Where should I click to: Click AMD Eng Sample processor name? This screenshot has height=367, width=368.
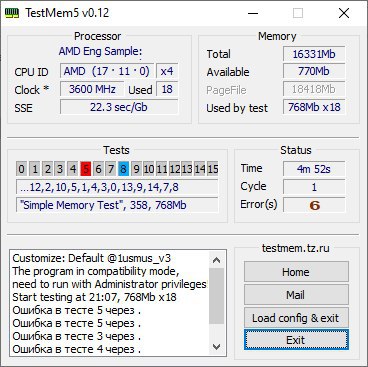click(100, 52)
